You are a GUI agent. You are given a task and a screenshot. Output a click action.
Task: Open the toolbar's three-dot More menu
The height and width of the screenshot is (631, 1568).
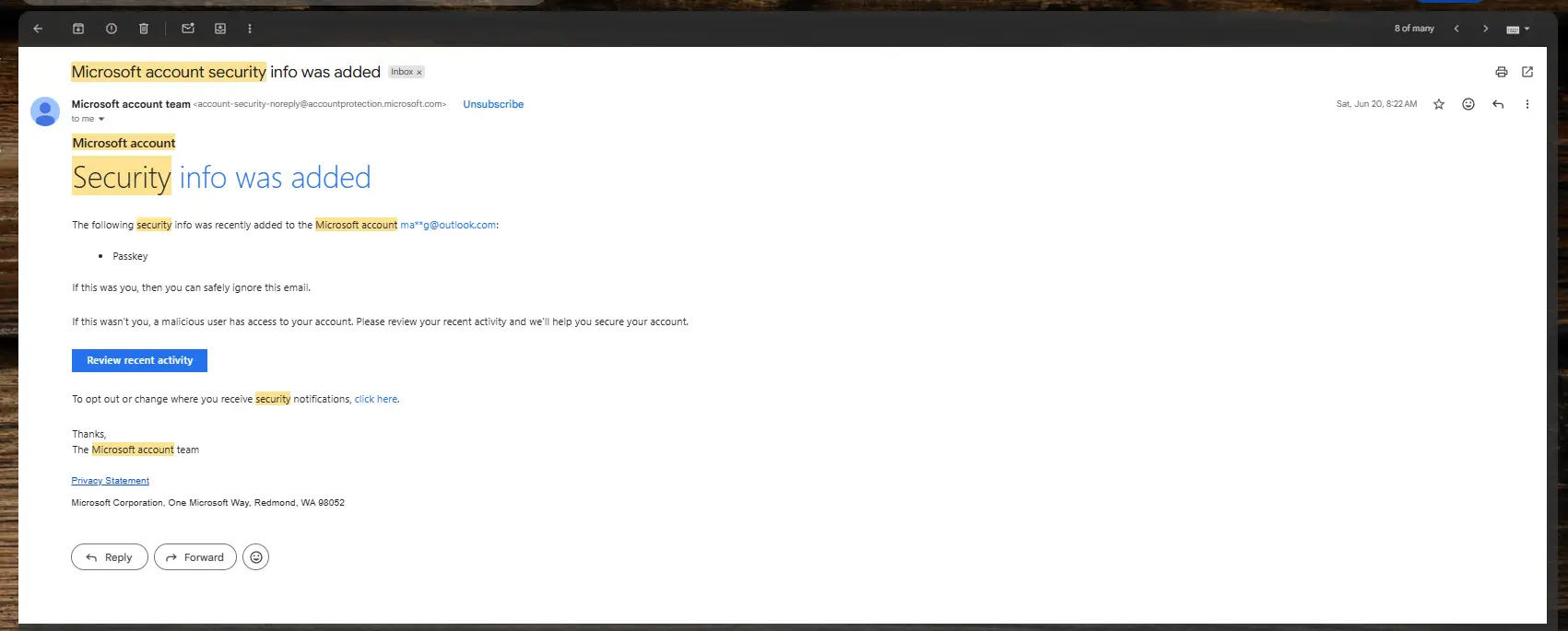[250, 29]
